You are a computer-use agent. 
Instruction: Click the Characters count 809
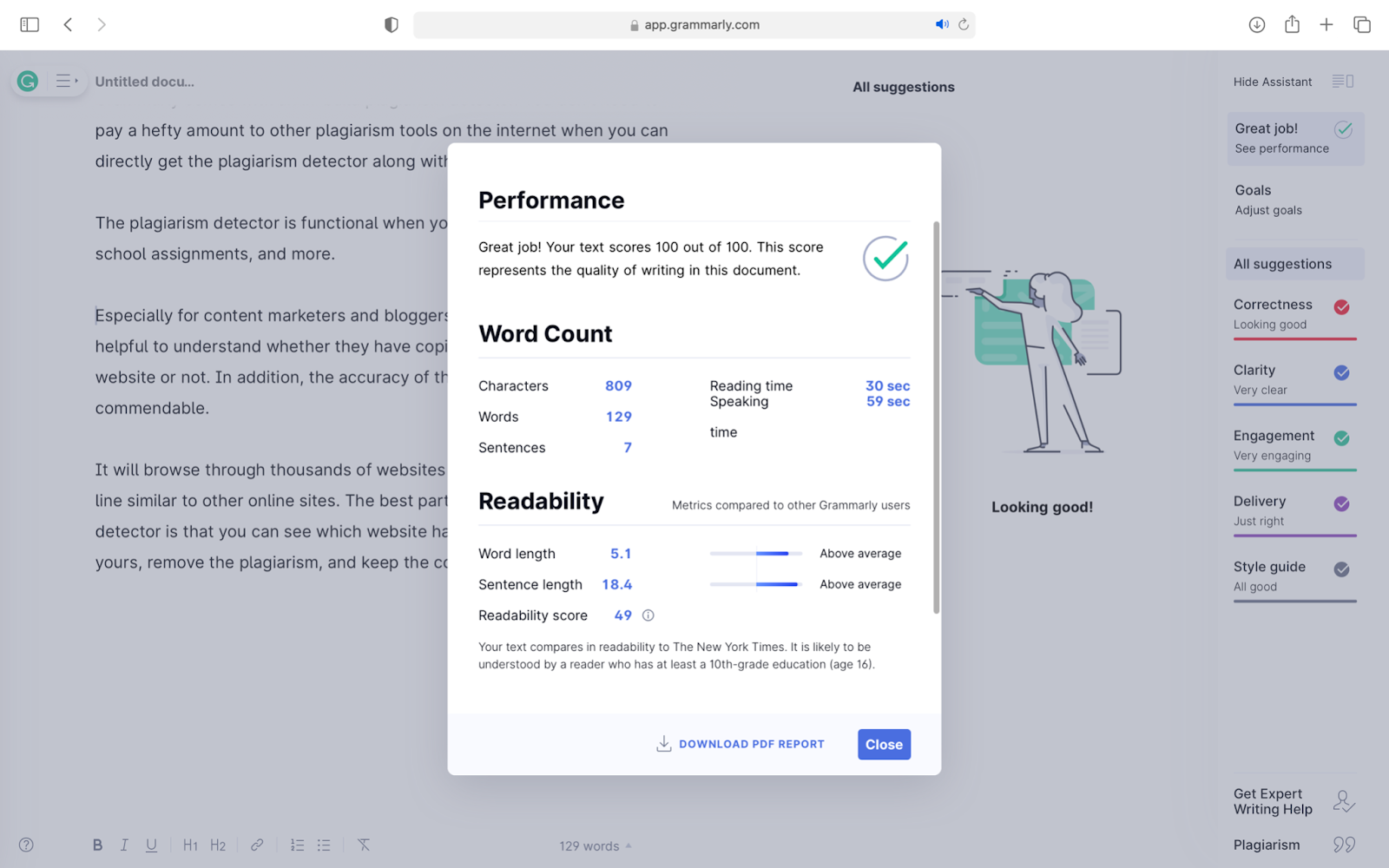[618, 385]
